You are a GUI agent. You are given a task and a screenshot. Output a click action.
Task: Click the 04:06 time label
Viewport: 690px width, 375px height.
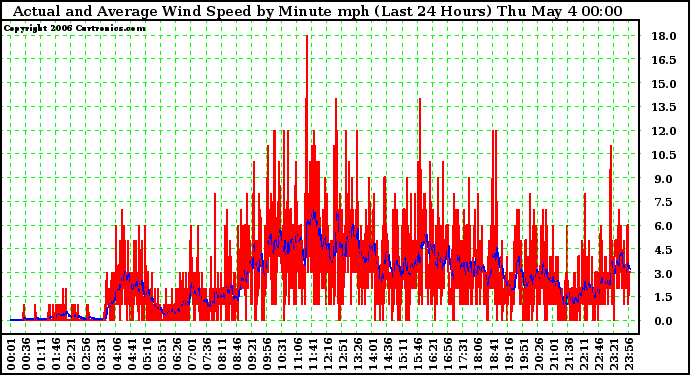click(117, 355)
